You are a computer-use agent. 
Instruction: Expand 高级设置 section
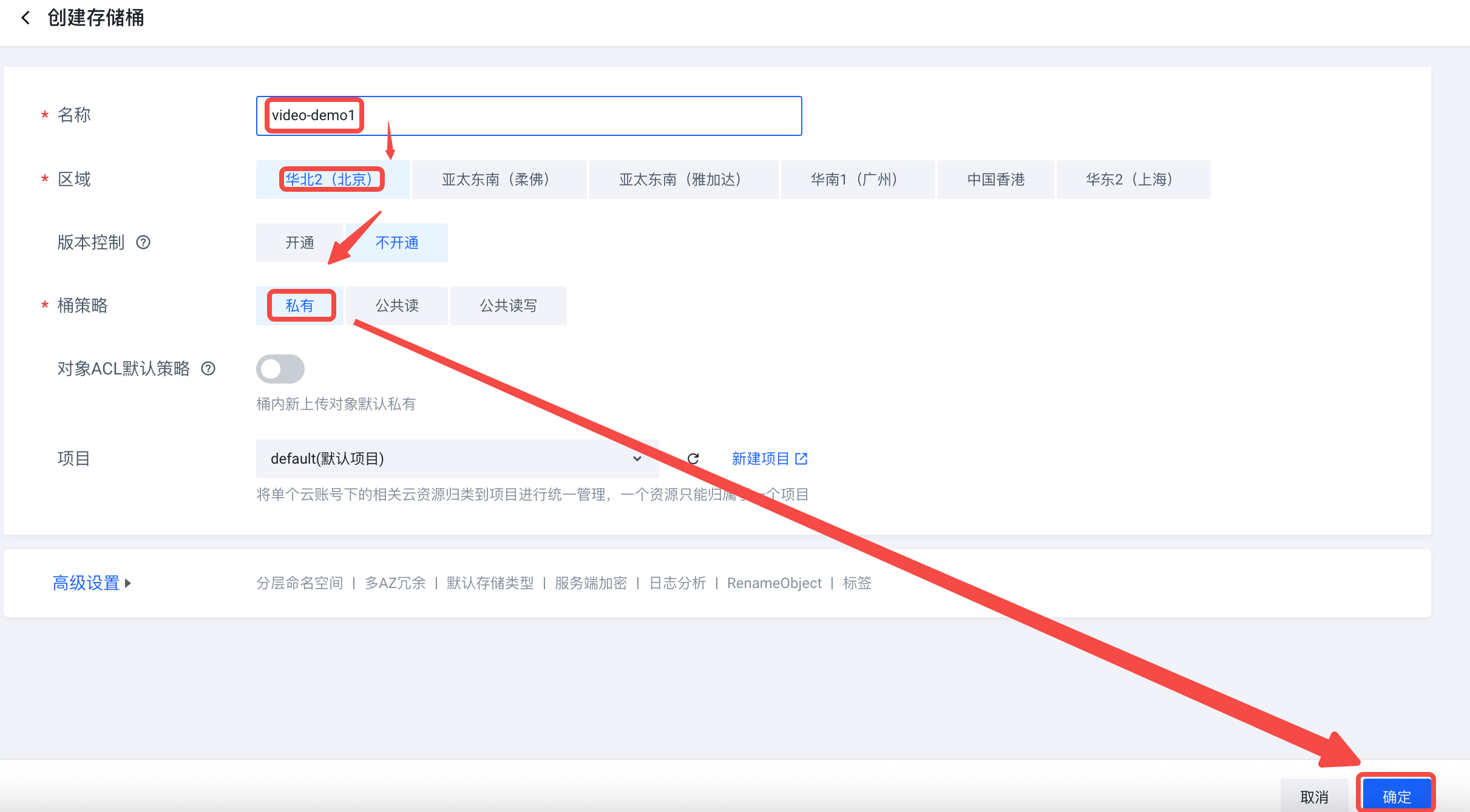tap(92, 583)
